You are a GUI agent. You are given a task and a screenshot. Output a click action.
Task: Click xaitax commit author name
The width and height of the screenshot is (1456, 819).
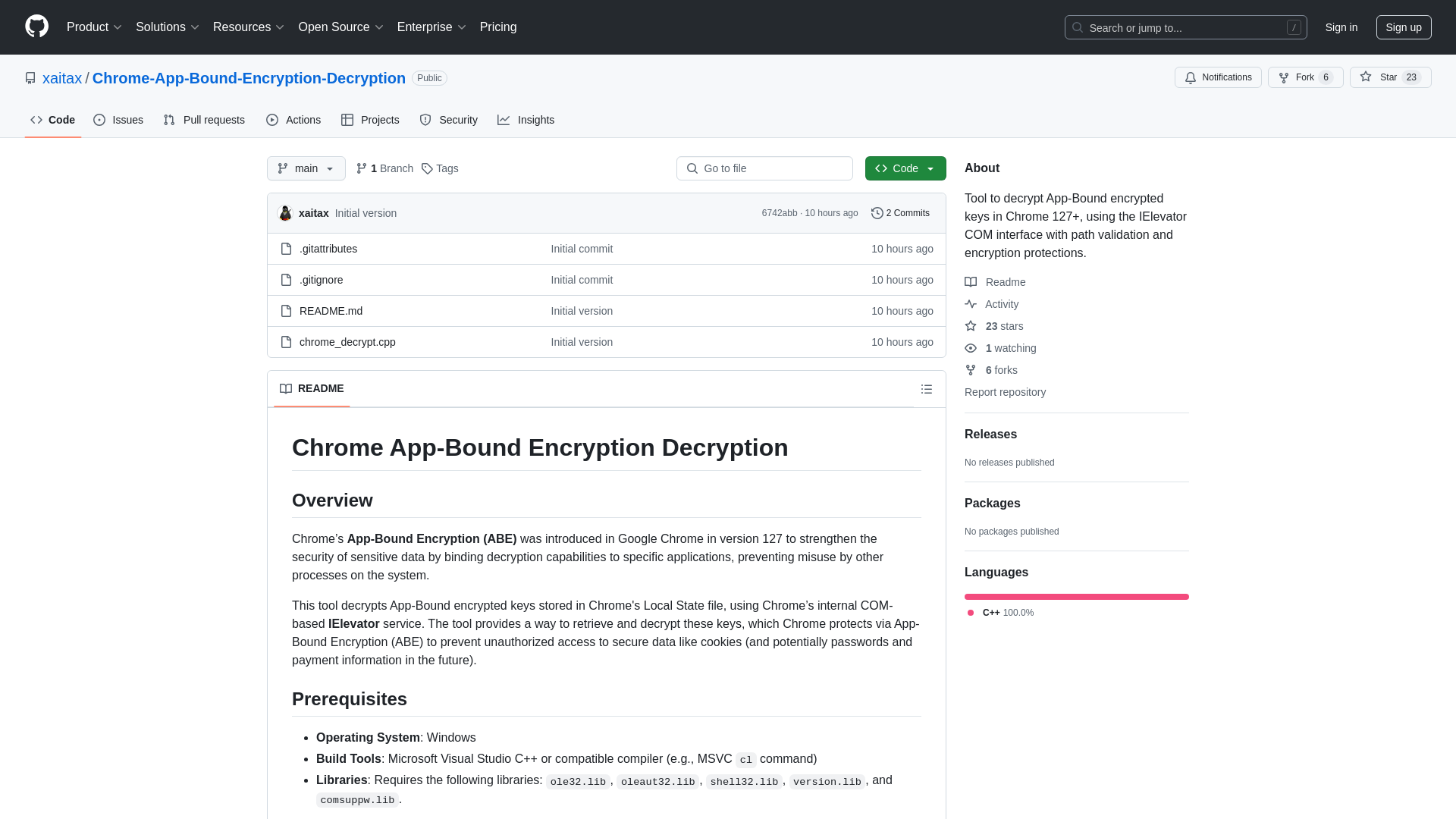313,213
